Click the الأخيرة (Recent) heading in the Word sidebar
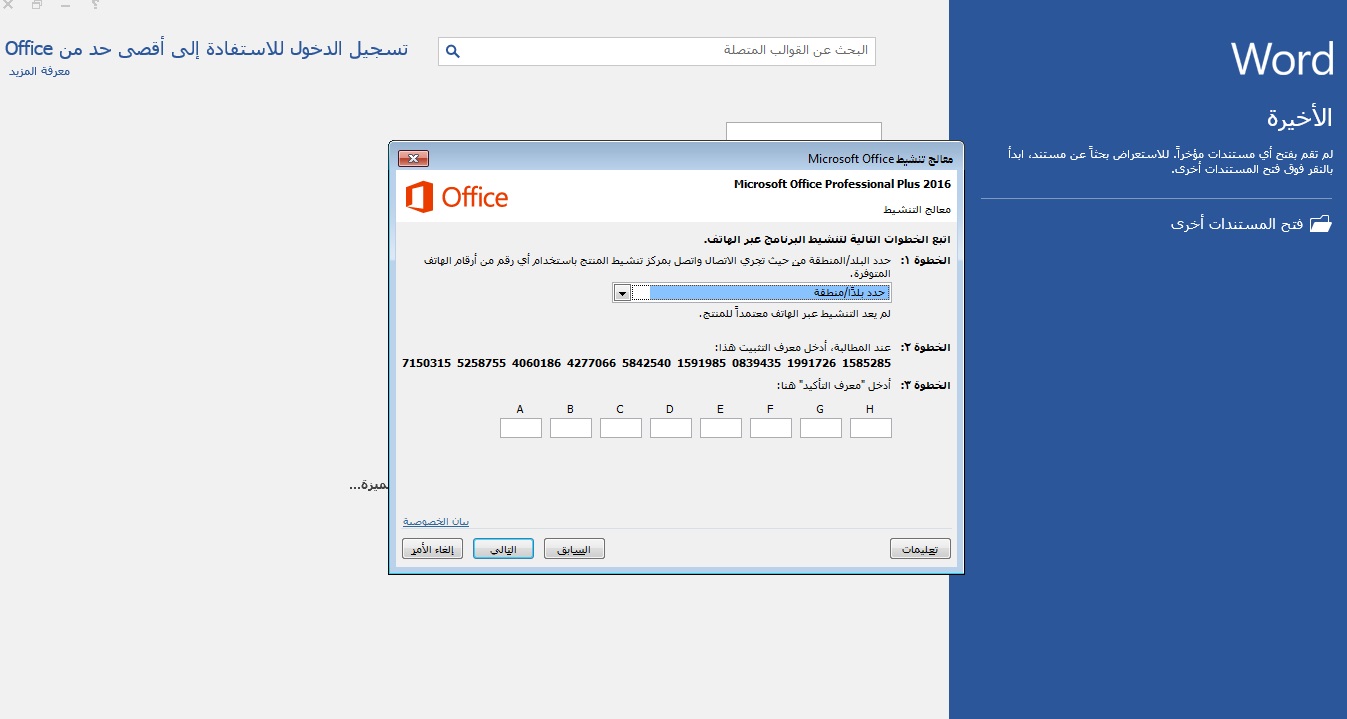This screenshot has width=1347, height=719. (x=1300, y=117)
